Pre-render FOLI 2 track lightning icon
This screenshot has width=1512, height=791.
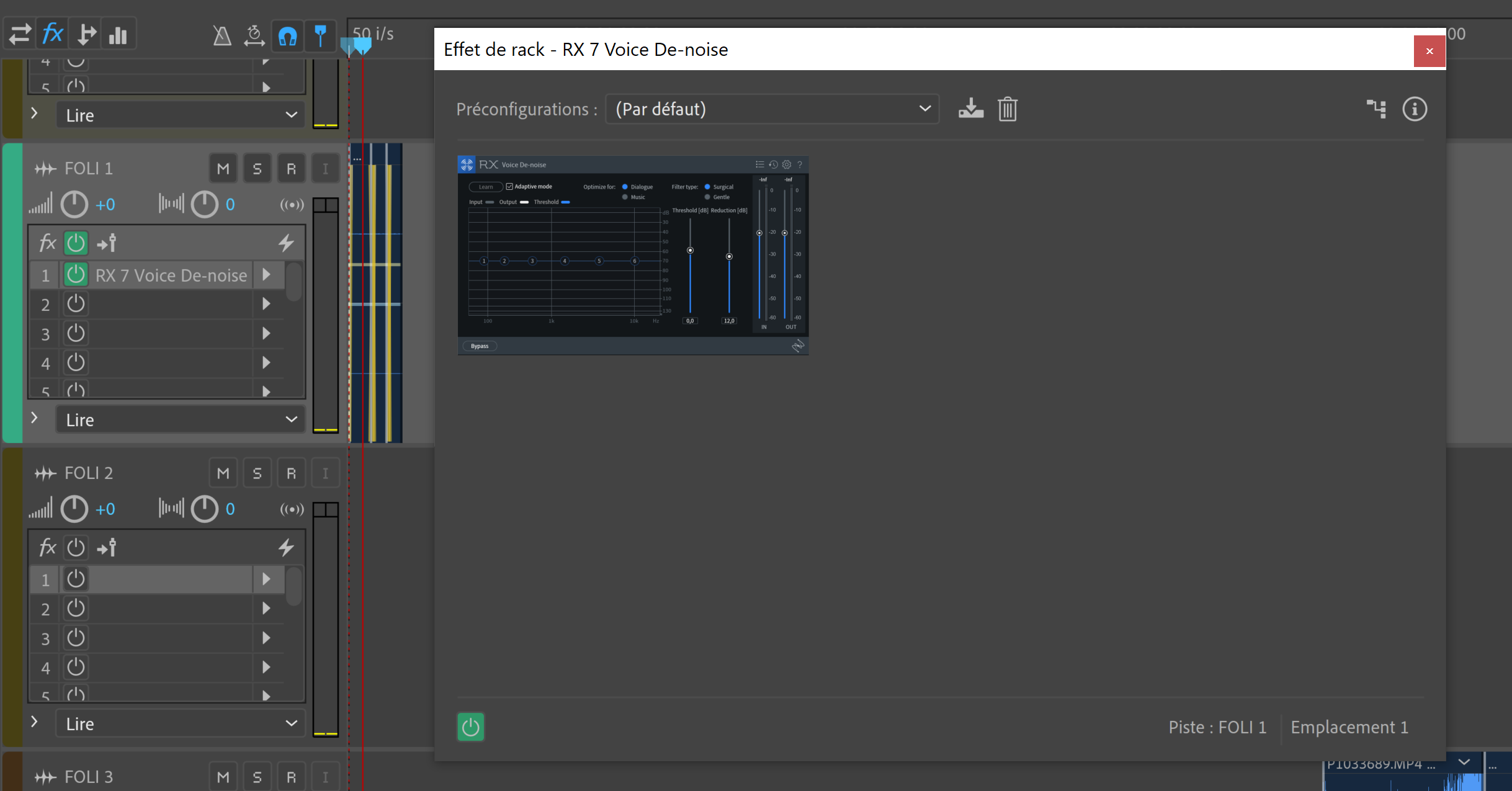tap(286, 548)
